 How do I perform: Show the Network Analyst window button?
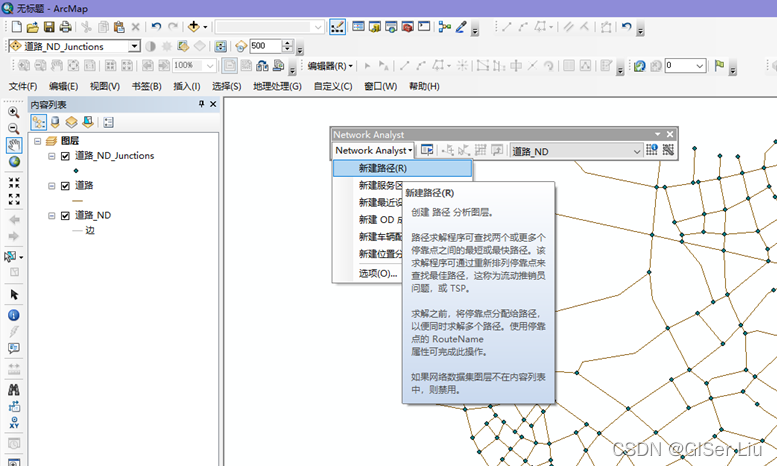click(427, 150)
